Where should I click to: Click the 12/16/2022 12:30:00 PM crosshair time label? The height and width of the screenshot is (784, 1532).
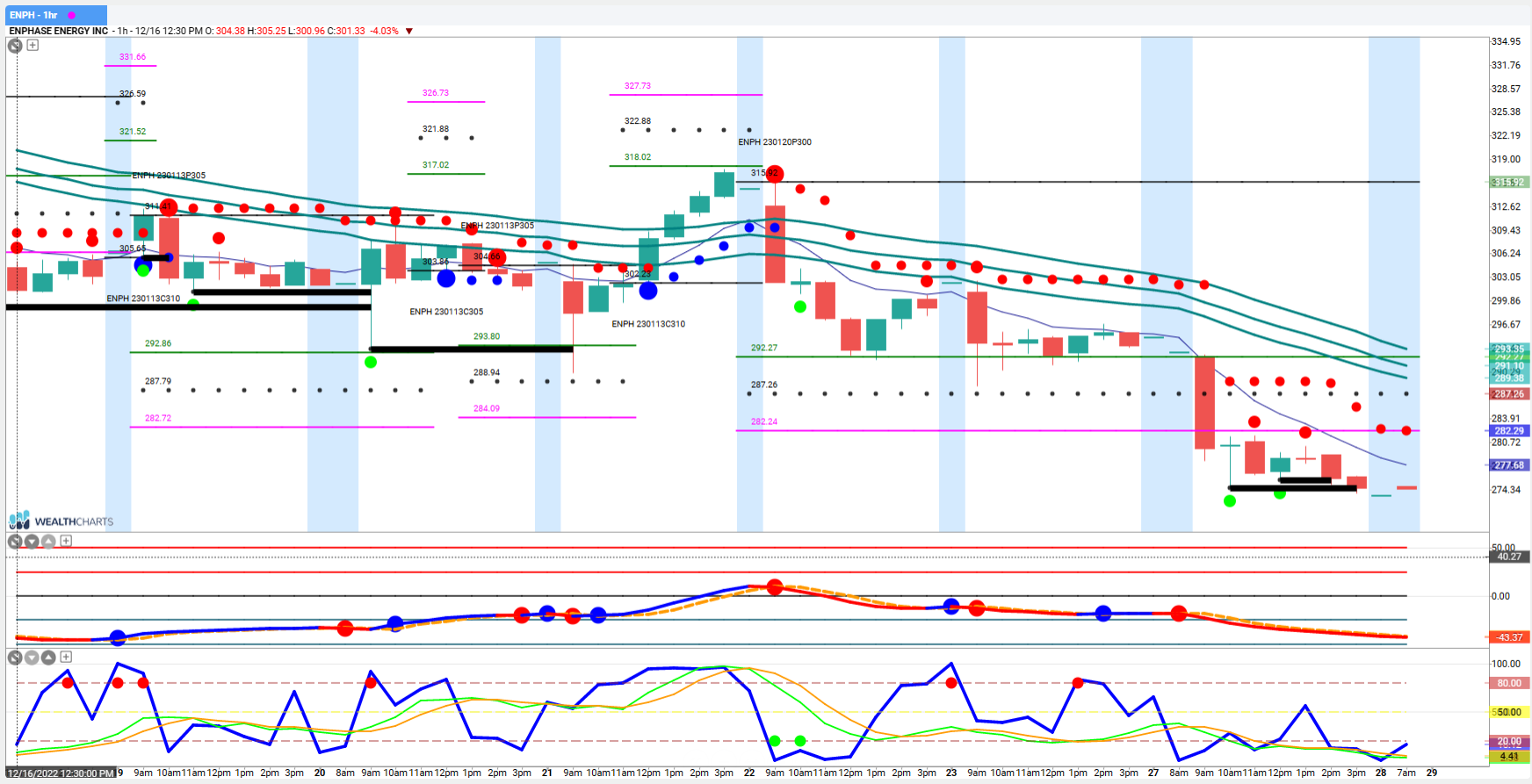[61, 773]
